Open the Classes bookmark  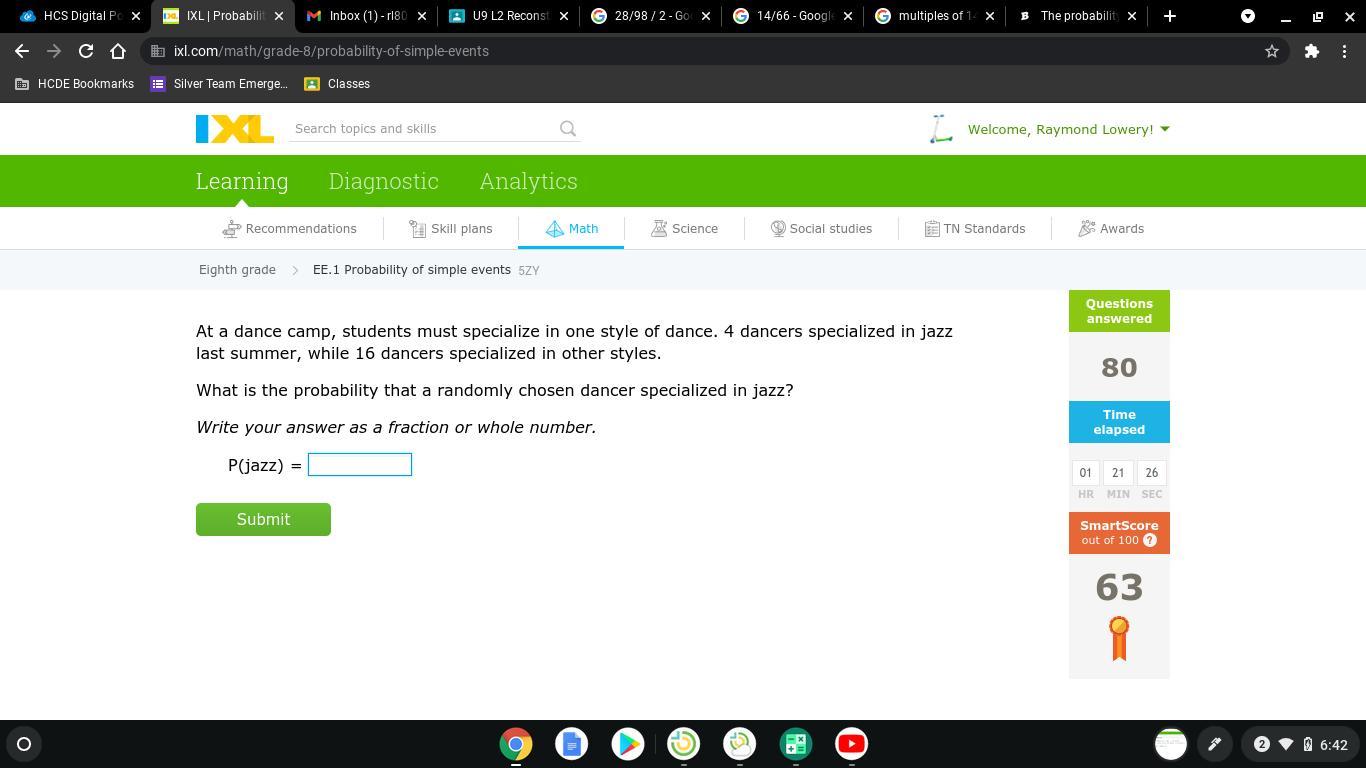tap(337, 84)
